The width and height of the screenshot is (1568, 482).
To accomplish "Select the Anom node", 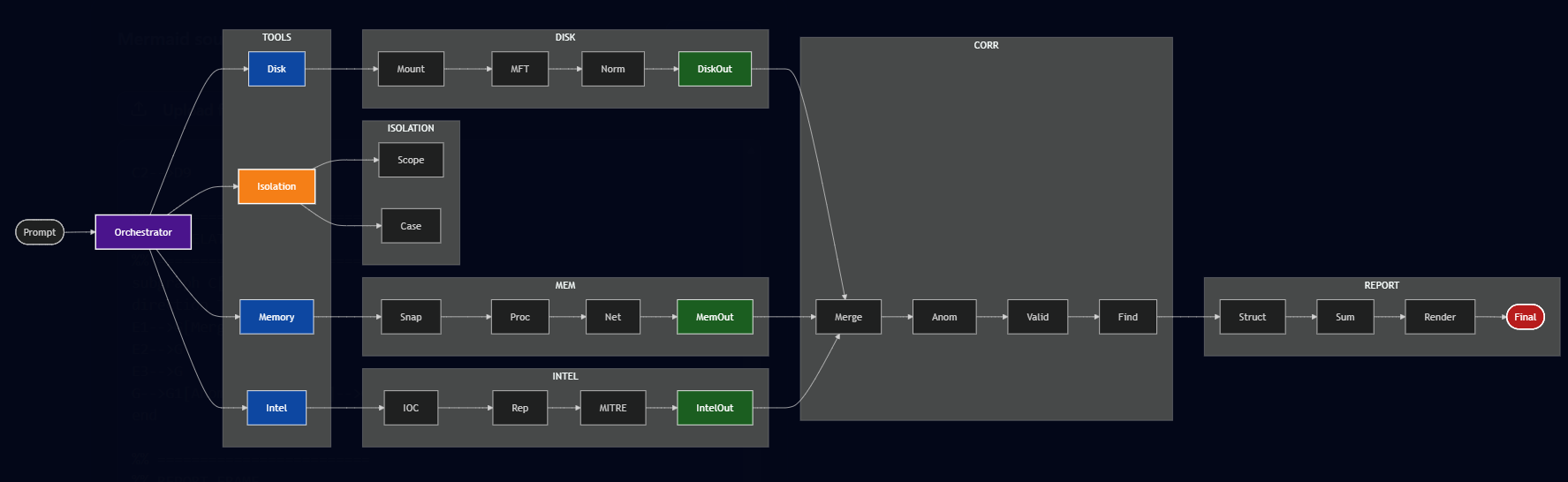I will (x=944, y=317).
